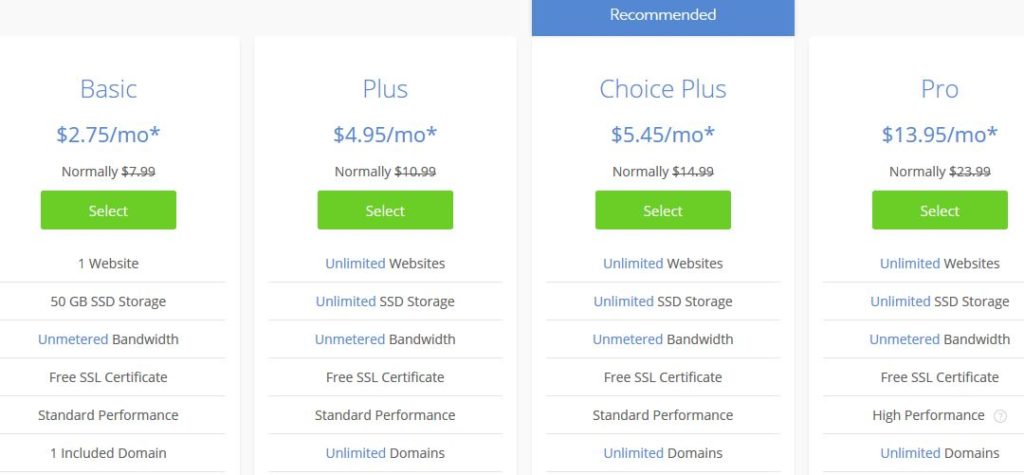Viewport: 1024px width, 475px height.
Task: Click the Pro plan heading
Action: click(940, 89)
